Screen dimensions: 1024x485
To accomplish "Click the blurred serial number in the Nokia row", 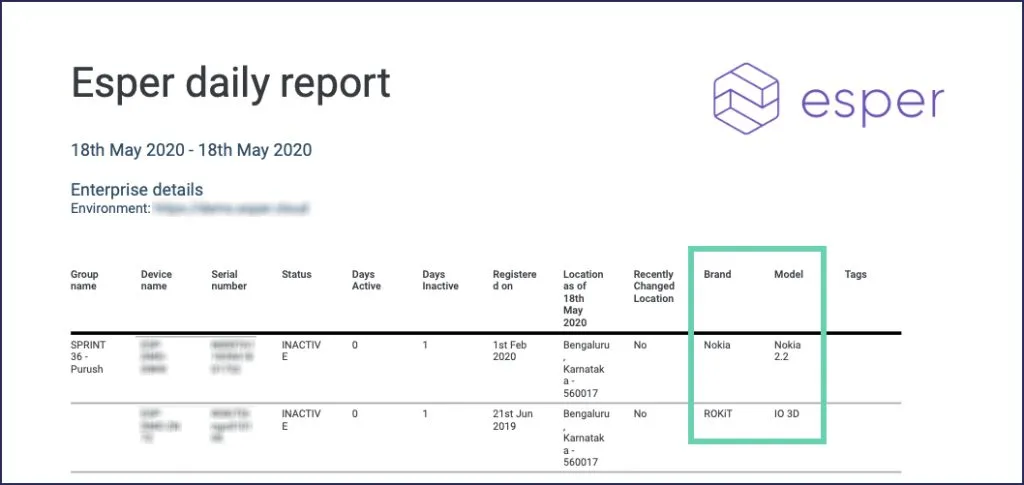I will click(232, 356).
